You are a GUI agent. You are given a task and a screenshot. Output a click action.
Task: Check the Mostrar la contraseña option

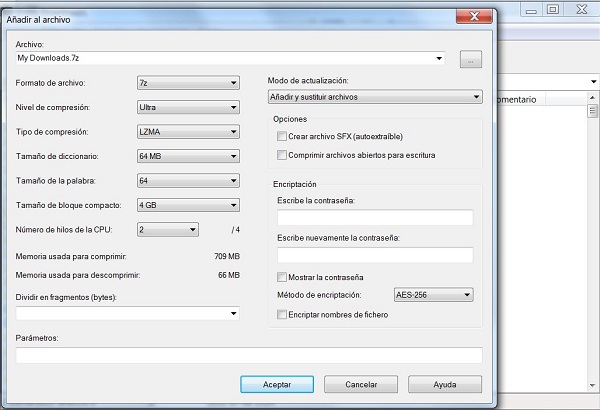click(x=281, y=276)
